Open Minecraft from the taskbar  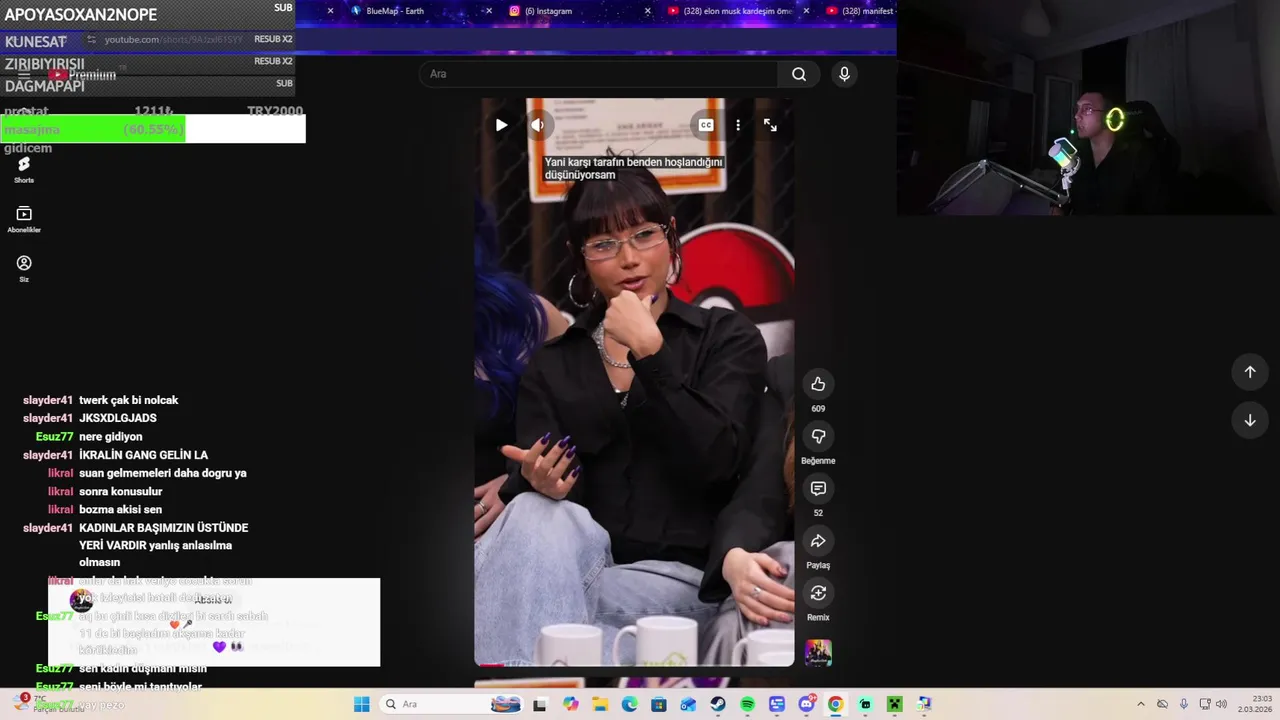click(x=894, y=704)
